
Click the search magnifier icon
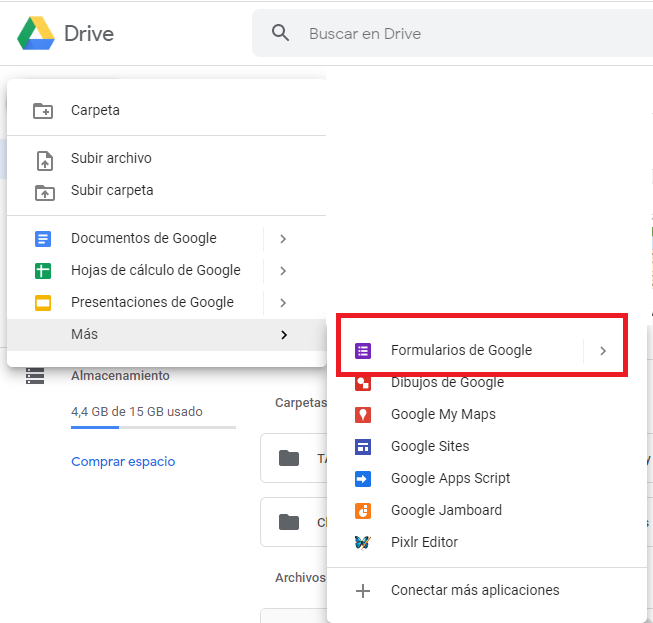click(x=280, y=33)
